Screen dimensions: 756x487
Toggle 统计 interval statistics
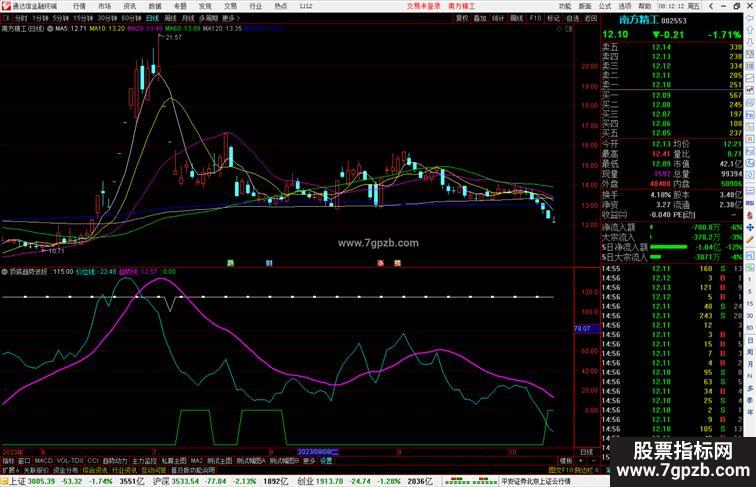click(498, 18)
